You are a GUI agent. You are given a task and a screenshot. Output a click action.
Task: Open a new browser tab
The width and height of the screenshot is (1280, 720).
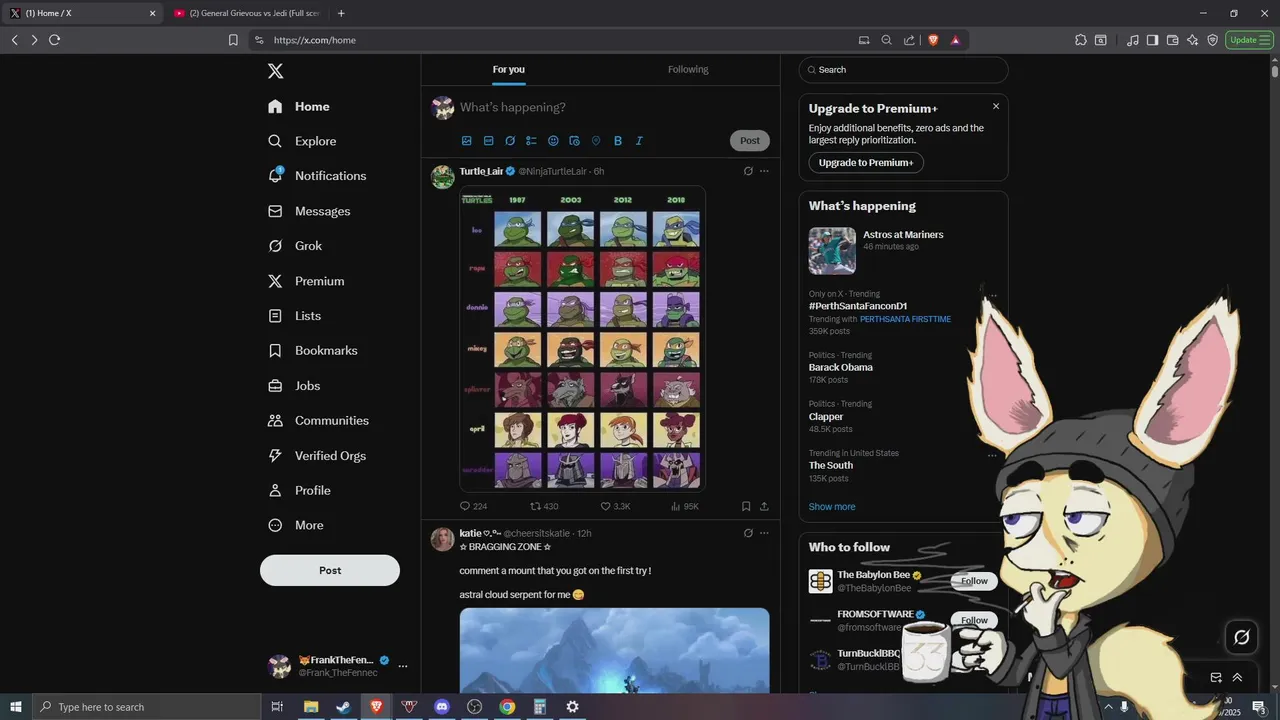pyautogui.click(x=341, y=13)
